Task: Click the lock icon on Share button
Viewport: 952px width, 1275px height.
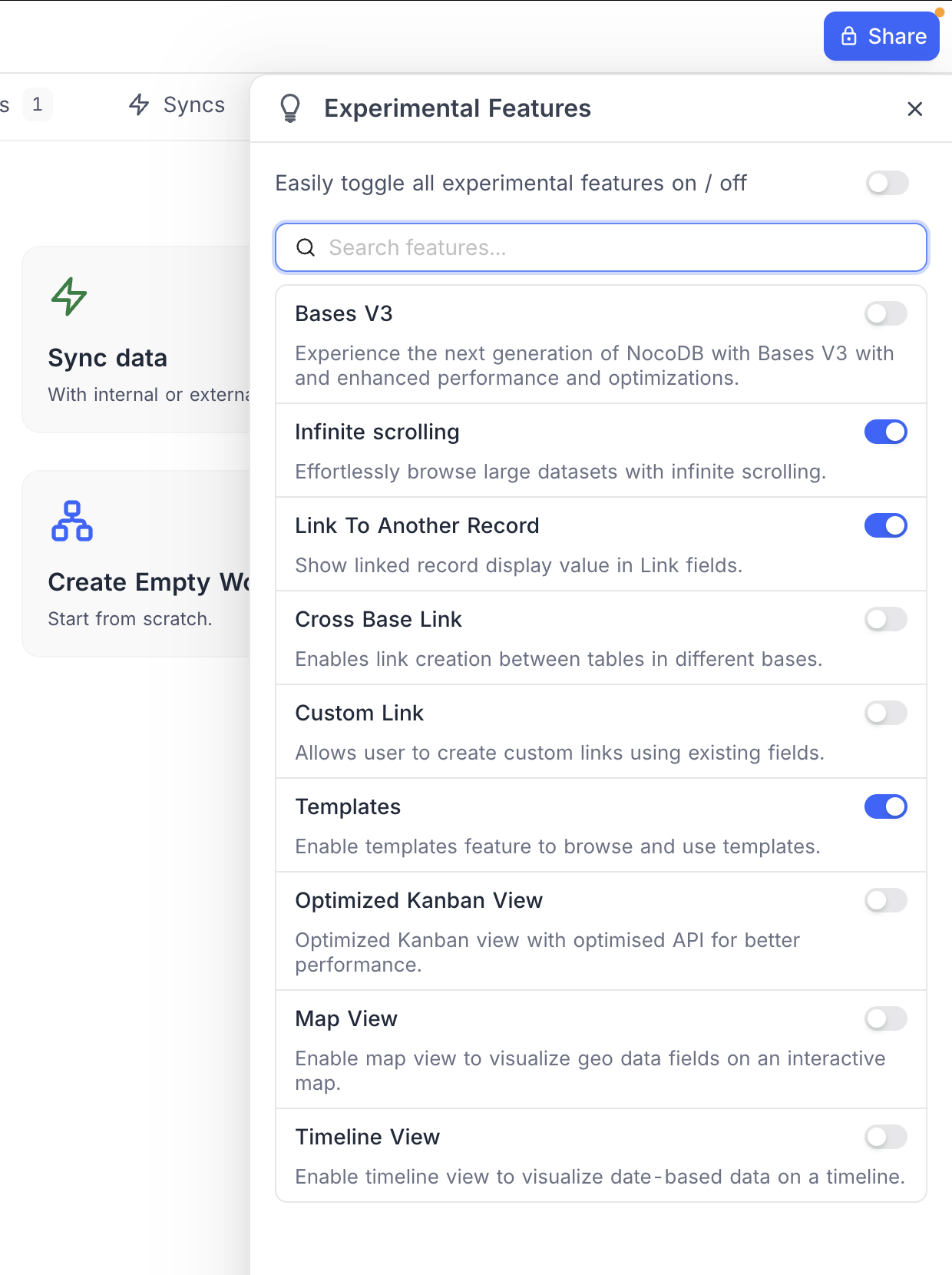Action: 849,36
